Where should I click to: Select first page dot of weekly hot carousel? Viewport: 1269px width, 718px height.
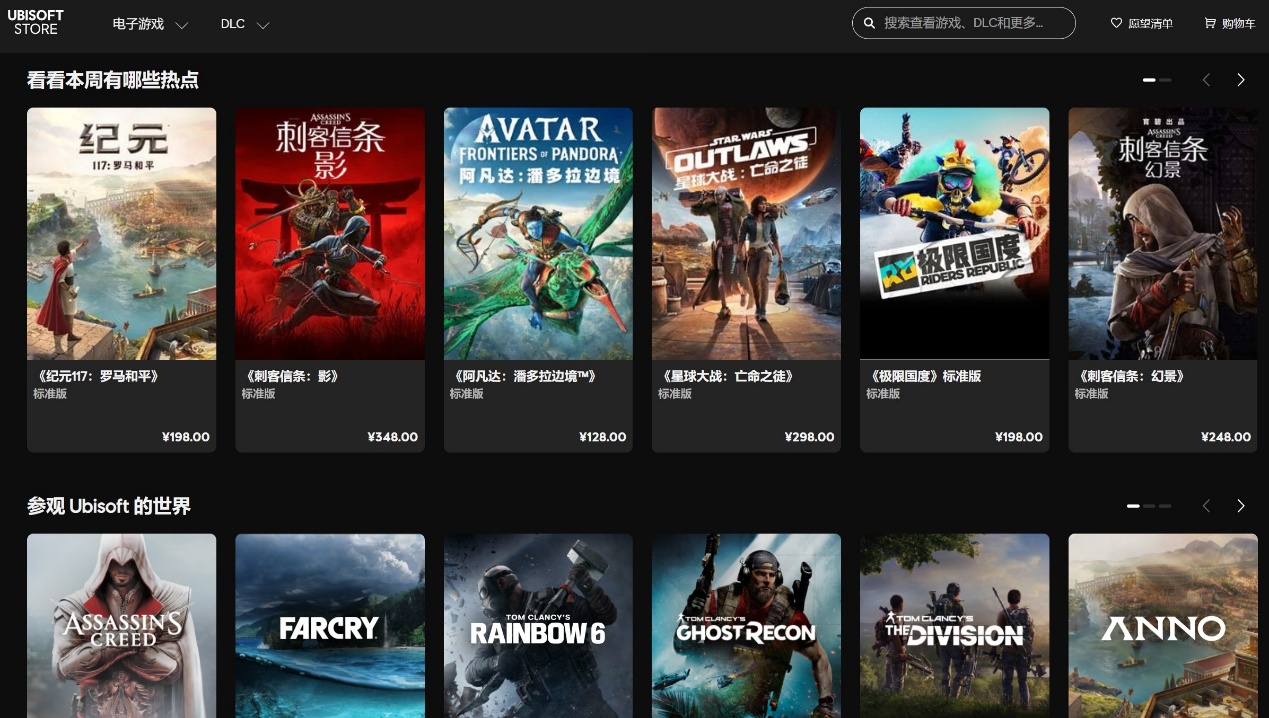[1149, 80]
